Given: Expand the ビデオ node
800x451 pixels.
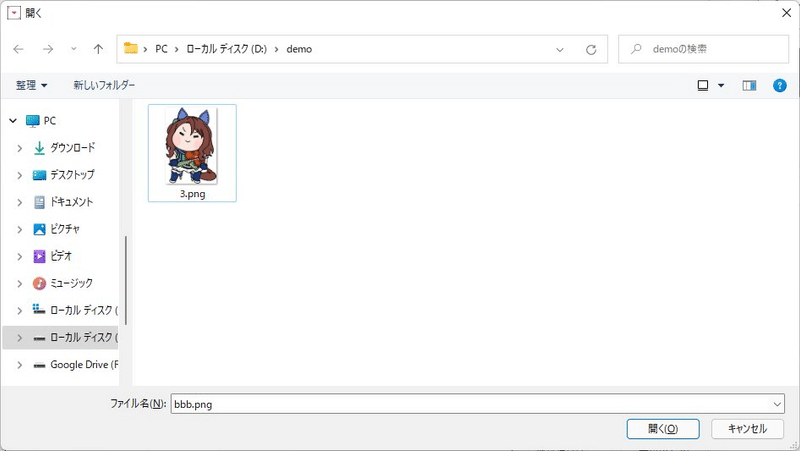Looking at the screenshot, I should point(19,256).
